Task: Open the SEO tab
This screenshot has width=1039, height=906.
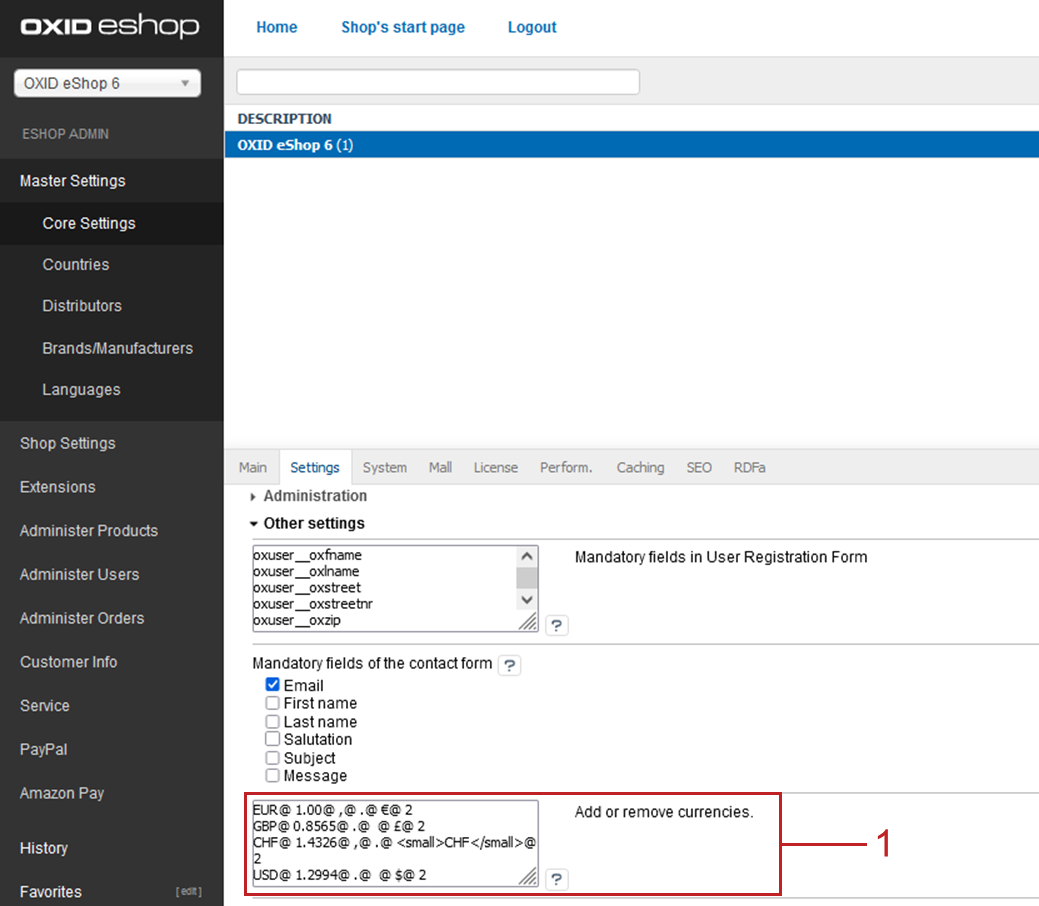Action: (x=699, y=467)
